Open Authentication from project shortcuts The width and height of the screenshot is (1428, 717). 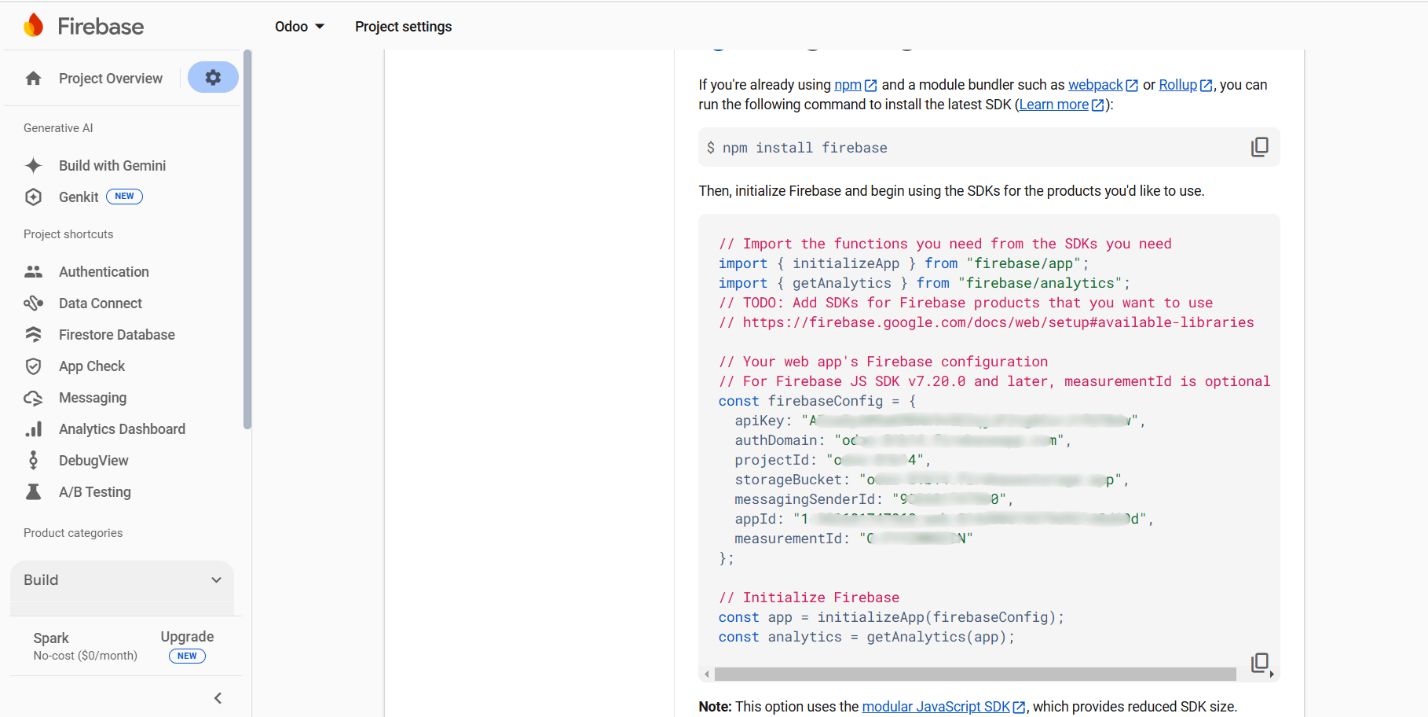click(x=103, y=272)
